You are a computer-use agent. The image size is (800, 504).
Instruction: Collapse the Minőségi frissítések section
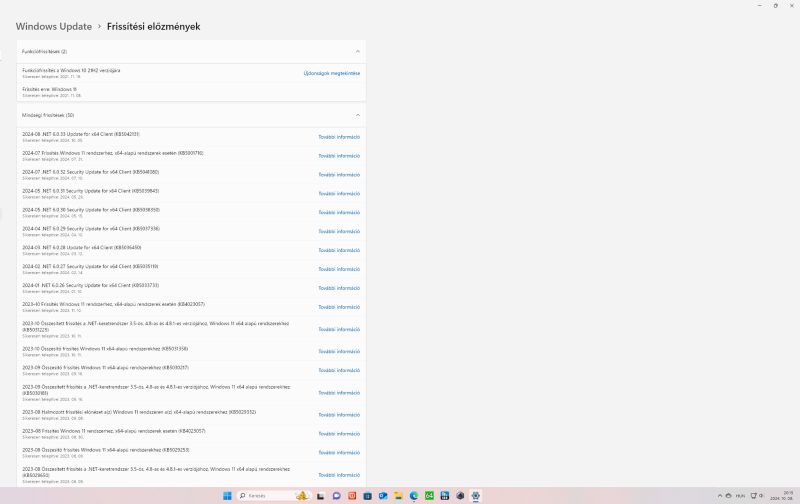[x=358, y=115]
